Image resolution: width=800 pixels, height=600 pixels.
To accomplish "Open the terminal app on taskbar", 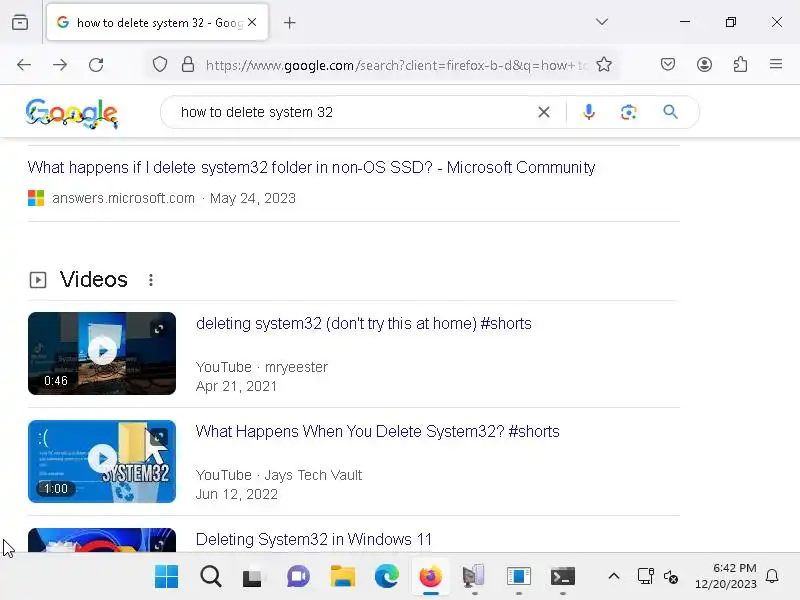I will coord(563,577).
